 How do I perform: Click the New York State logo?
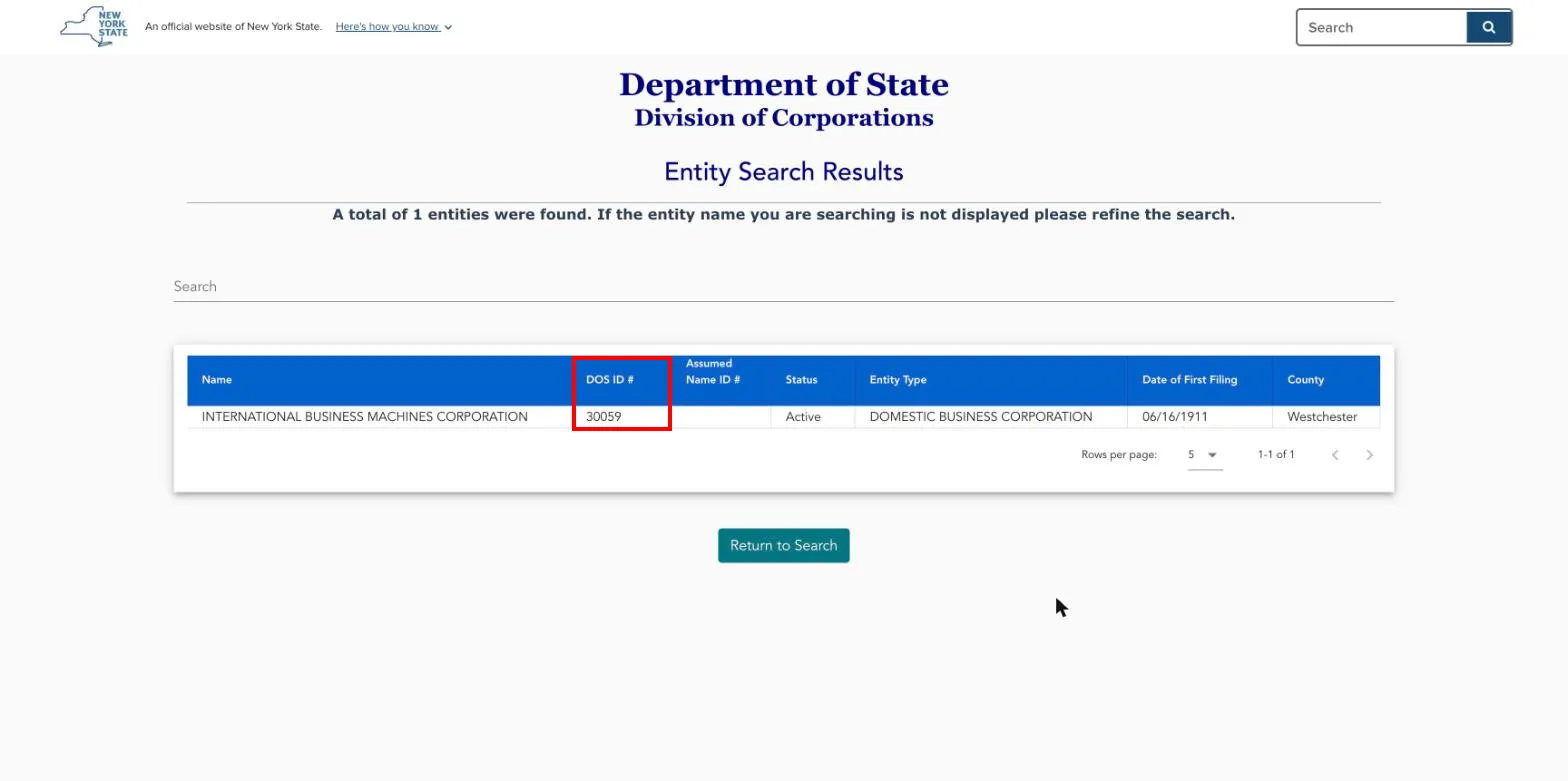(94, 26)
